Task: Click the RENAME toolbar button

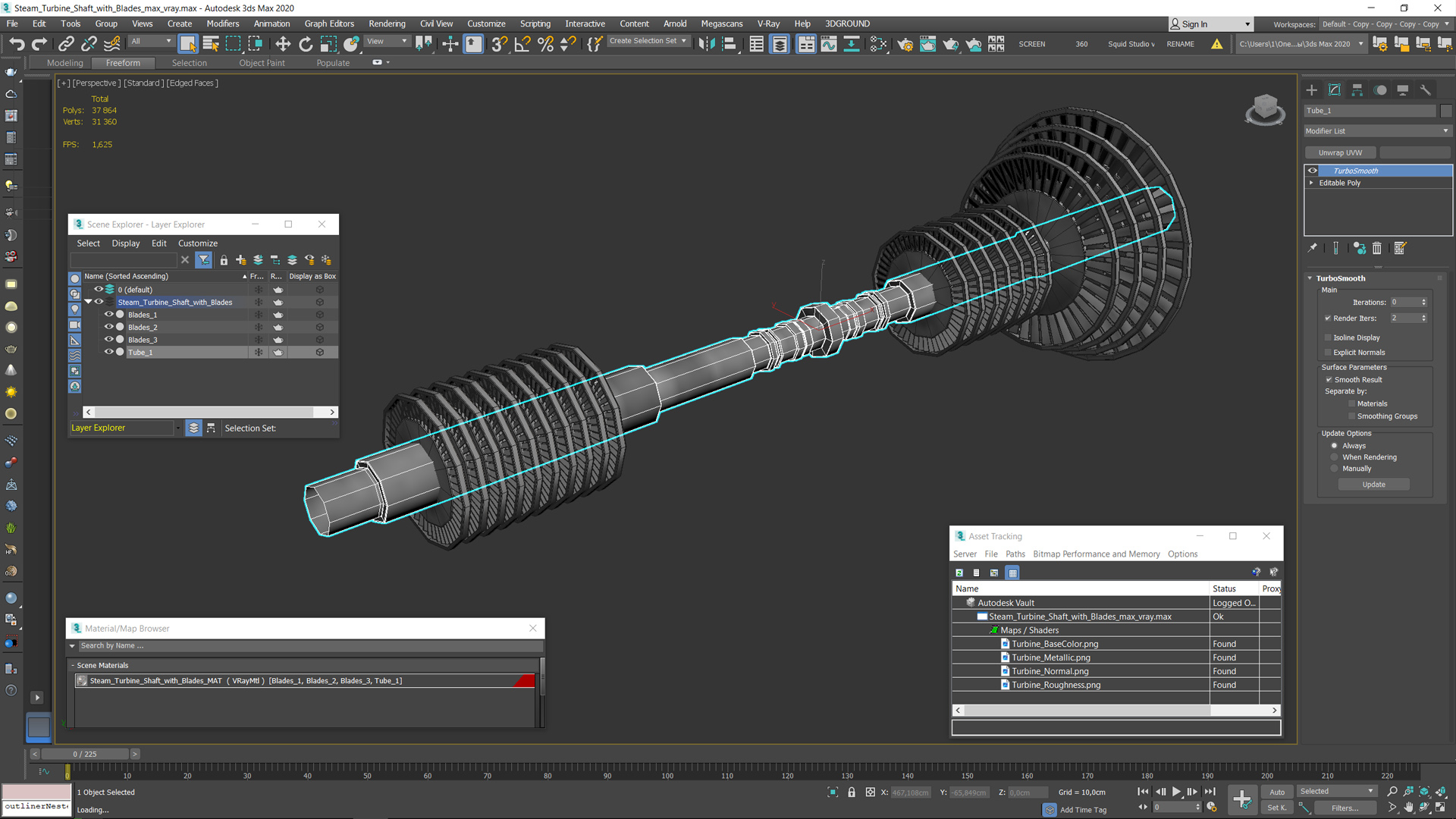Action: coord(1180,44)
